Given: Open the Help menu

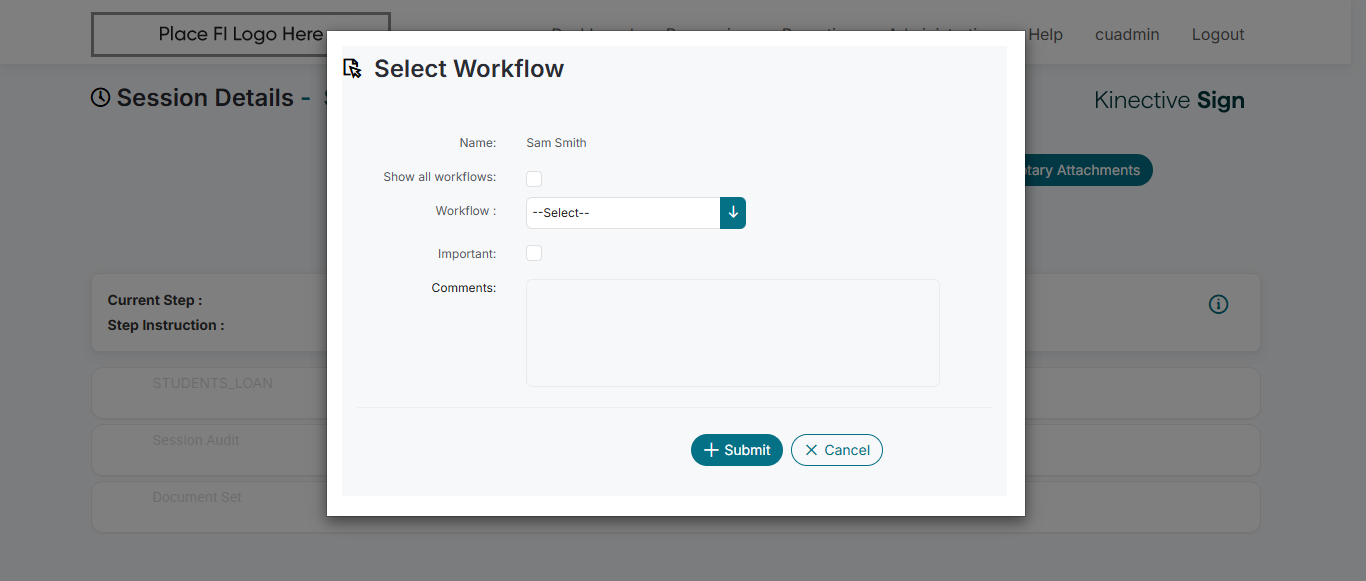Looking at the screenshot, I should click(1045, 34).
